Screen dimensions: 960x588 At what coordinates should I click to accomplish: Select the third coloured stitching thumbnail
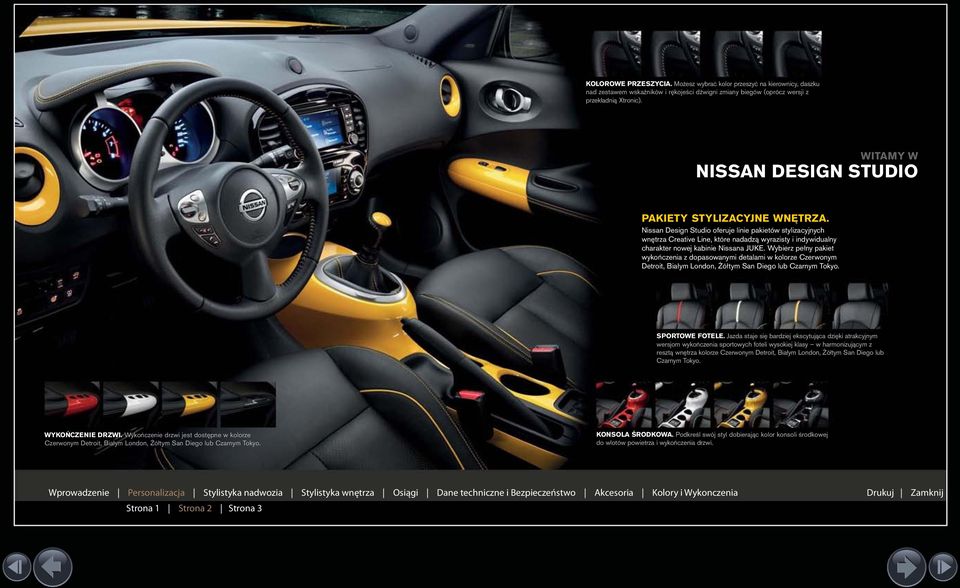[738, 54]
